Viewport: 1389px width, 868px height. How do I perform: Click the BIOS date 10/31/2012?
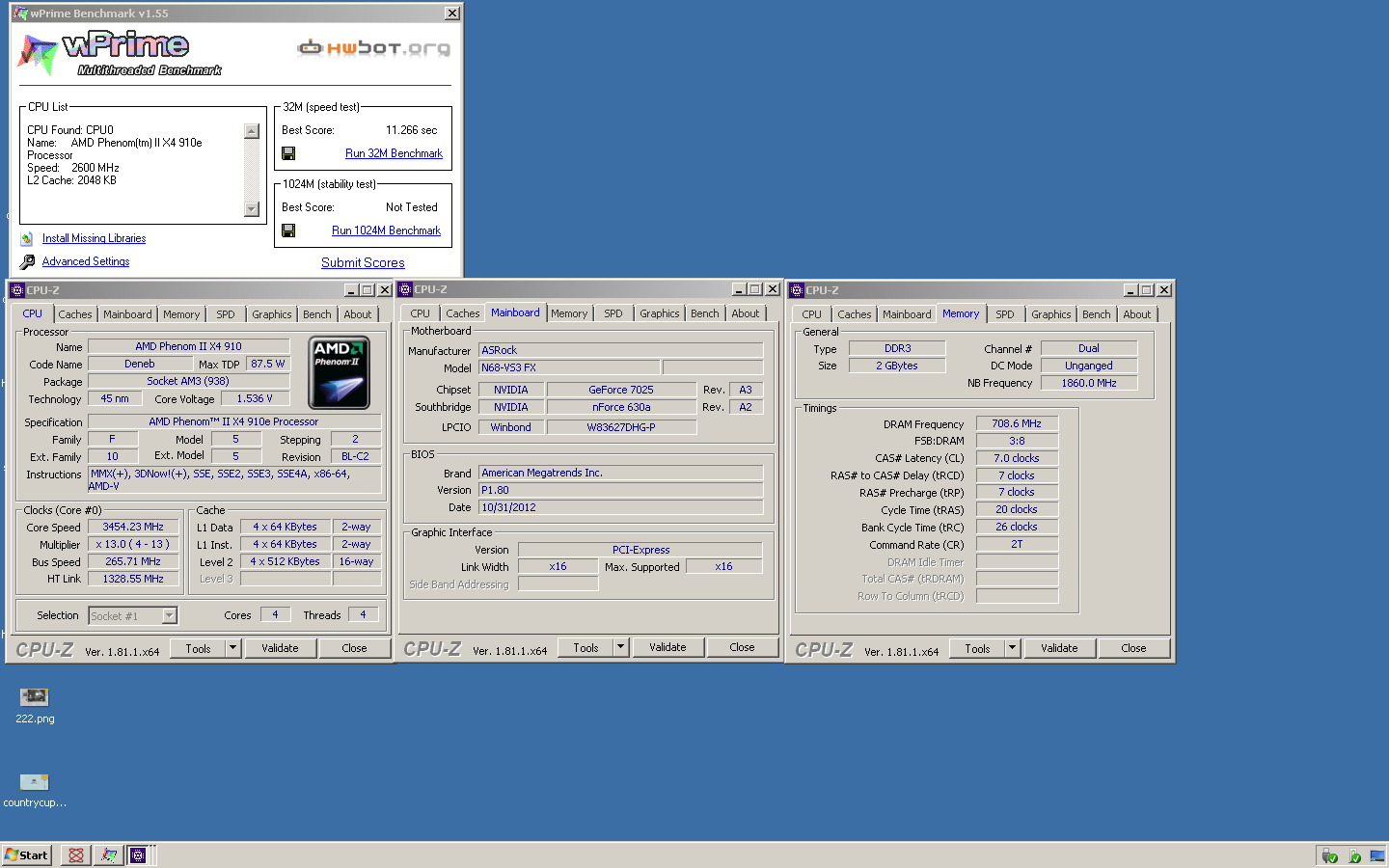coord(620,507)
